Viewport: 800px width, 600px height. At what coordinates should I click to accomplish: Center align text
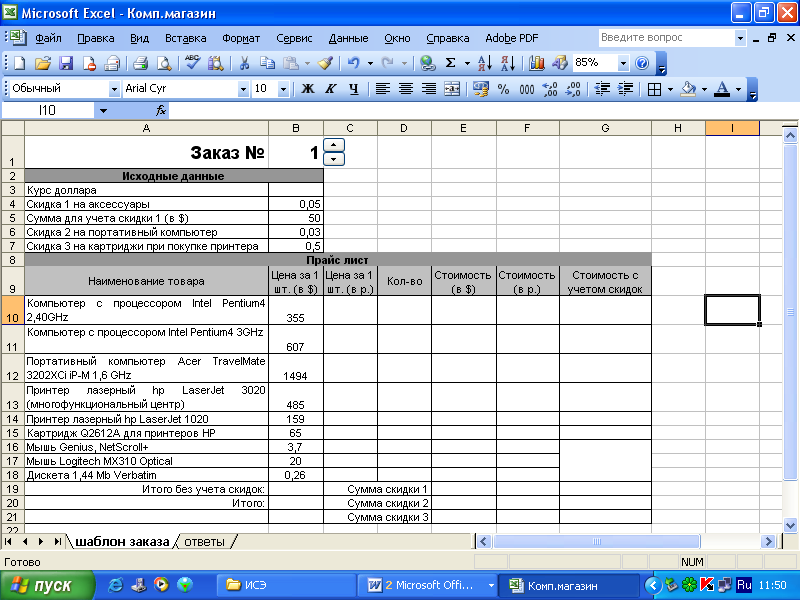click(x=406, y=89)
